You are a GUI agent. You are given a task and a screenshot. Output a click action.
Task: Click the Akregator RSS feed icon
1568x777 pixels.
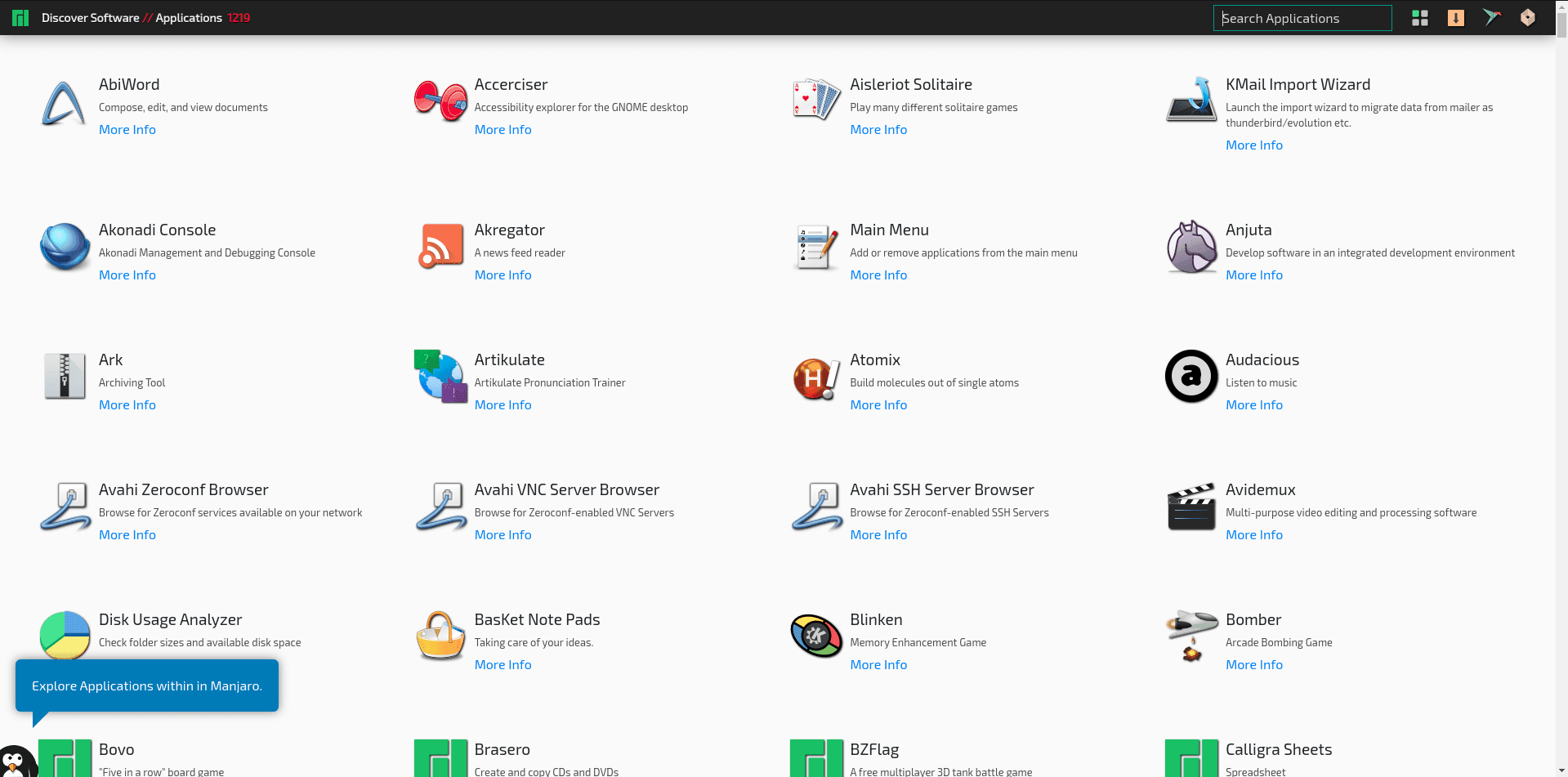click(440, 246)
